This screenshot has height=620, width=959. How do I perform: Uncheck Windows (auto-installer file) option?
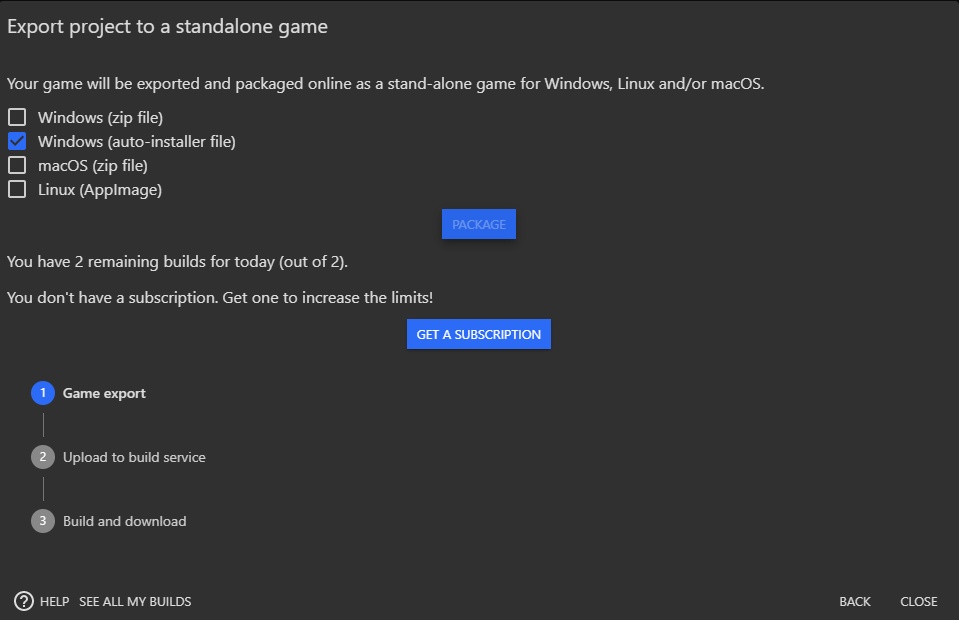coord(17,141)
